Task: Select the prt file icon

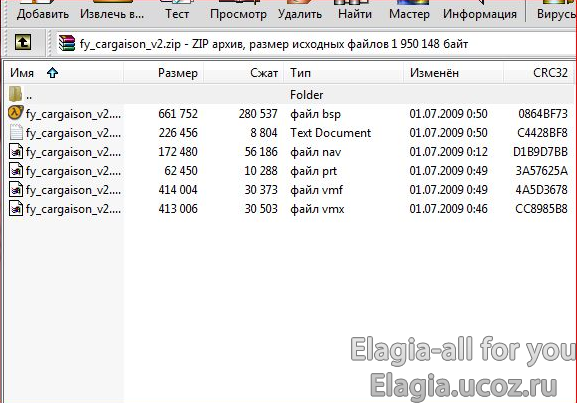Action: (16, 171)
